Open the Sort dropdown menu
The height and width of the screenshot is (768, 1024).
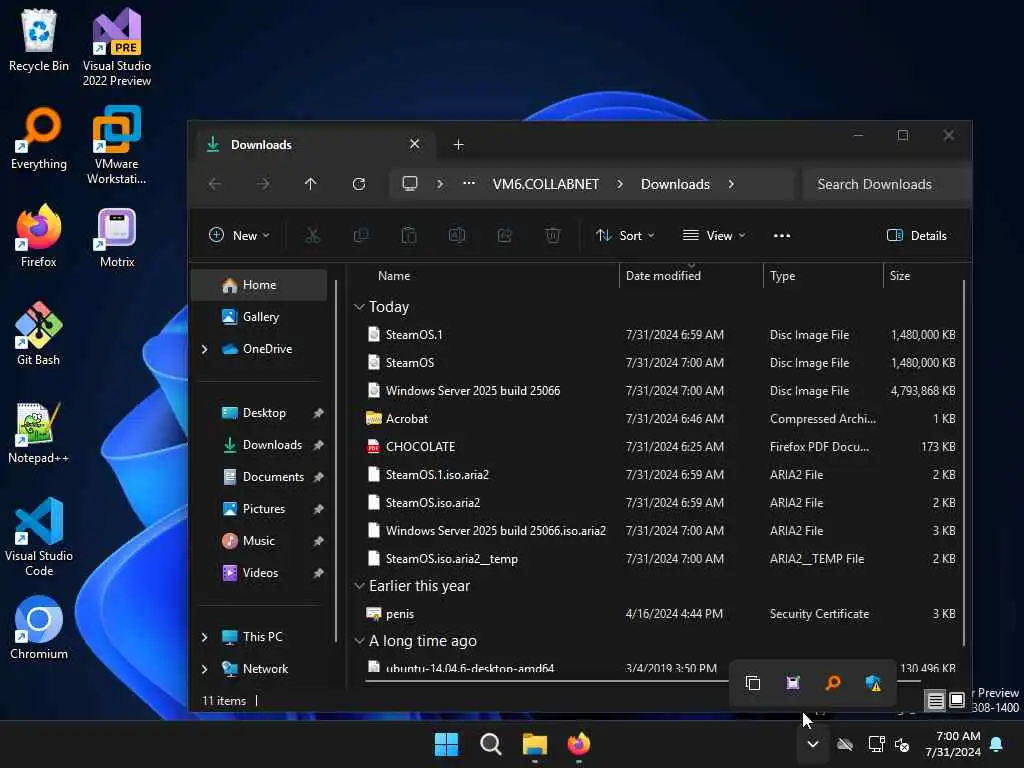tap(625, 236)
